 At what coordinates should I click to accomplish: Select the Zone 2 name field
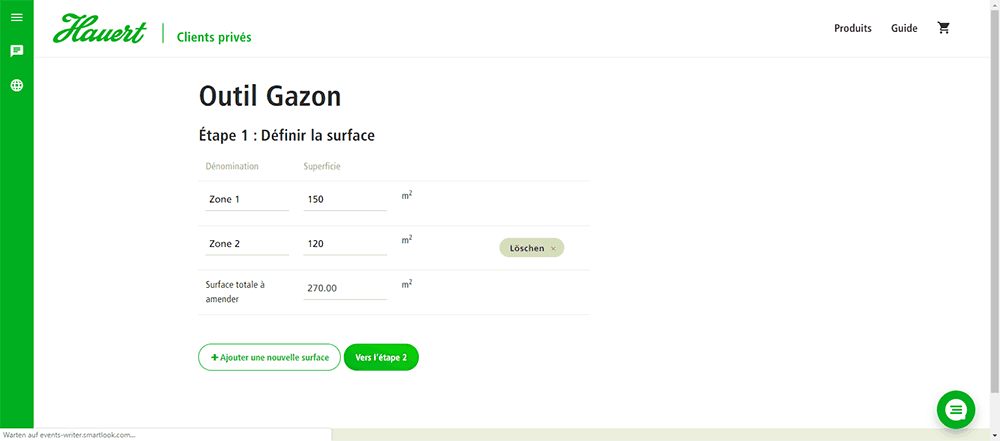point(247,244)
